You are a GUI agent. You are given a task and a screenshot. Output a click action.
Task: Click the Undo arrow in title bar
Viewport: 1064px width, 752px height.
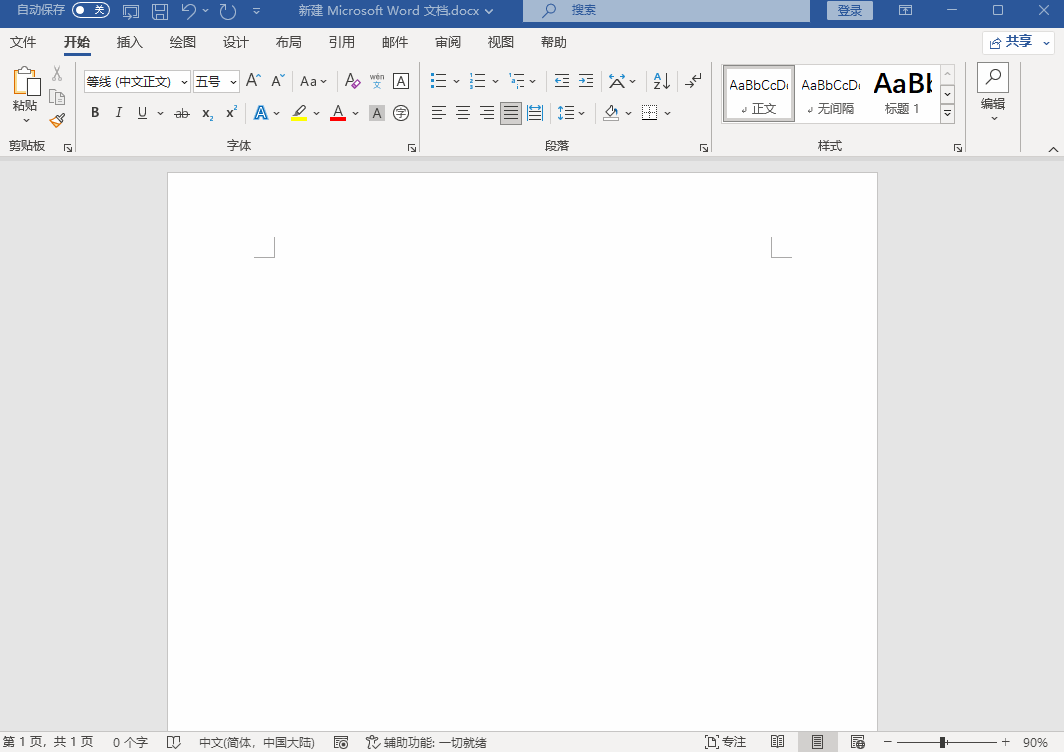(x=189, y=11)
